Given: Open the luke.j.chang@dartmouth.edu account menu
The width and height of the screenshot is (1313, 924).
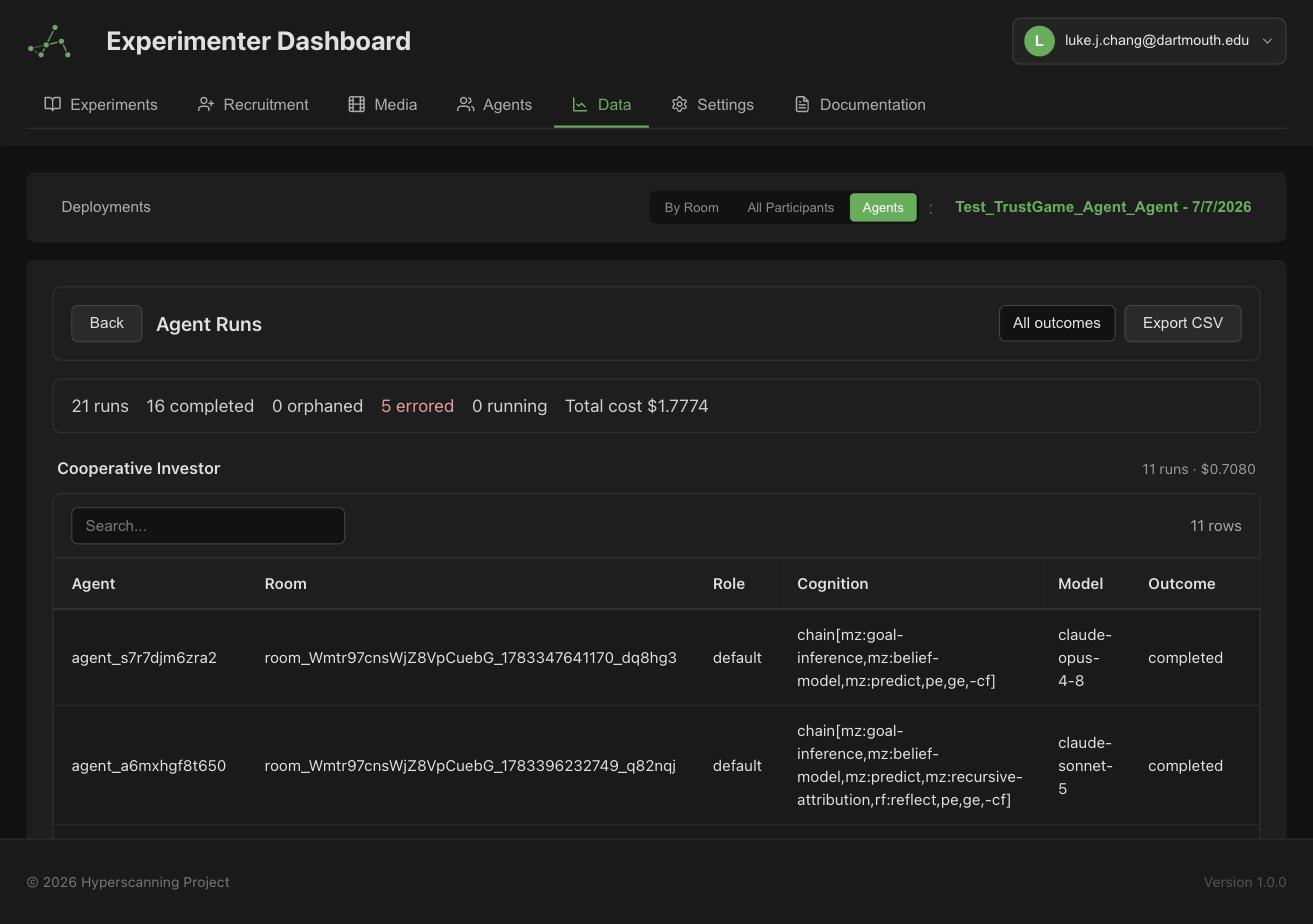Looking at the screenshot, I should click(1149, 41).
